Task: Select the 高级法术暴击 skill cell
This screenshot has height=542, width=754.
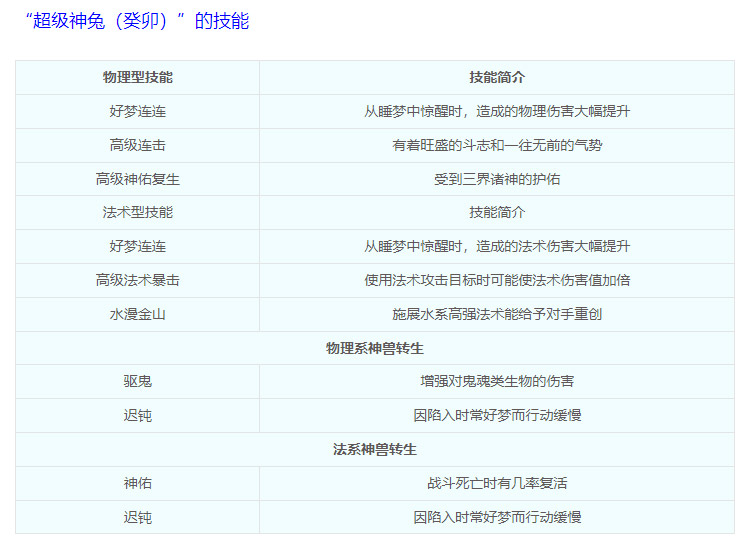Action: 138,280
